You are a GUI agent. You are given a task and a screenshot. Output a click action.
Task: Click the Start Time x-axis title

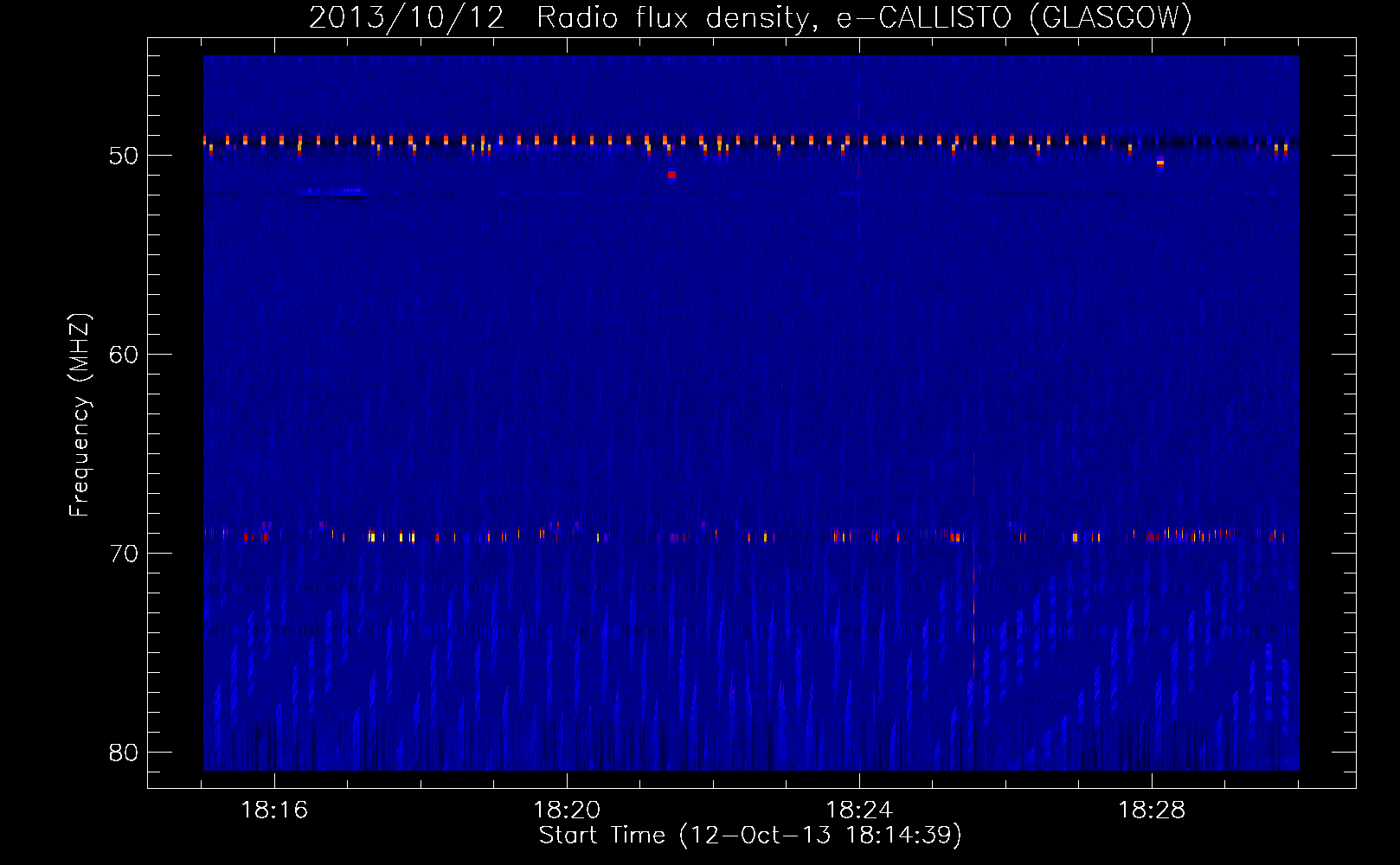tap(750, 836)
